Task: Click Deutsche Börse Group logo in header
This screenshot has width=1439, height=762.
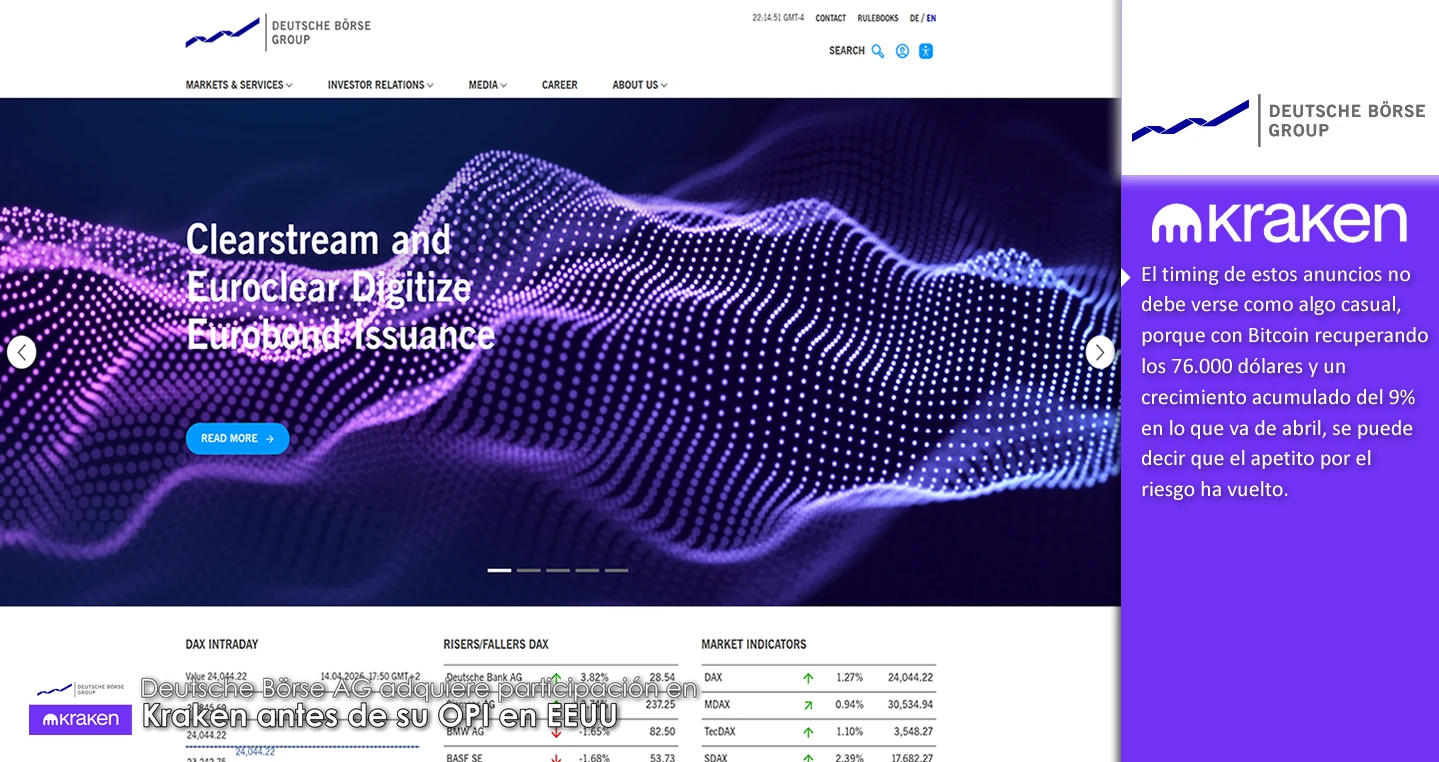Action: (x=278, y=32)
